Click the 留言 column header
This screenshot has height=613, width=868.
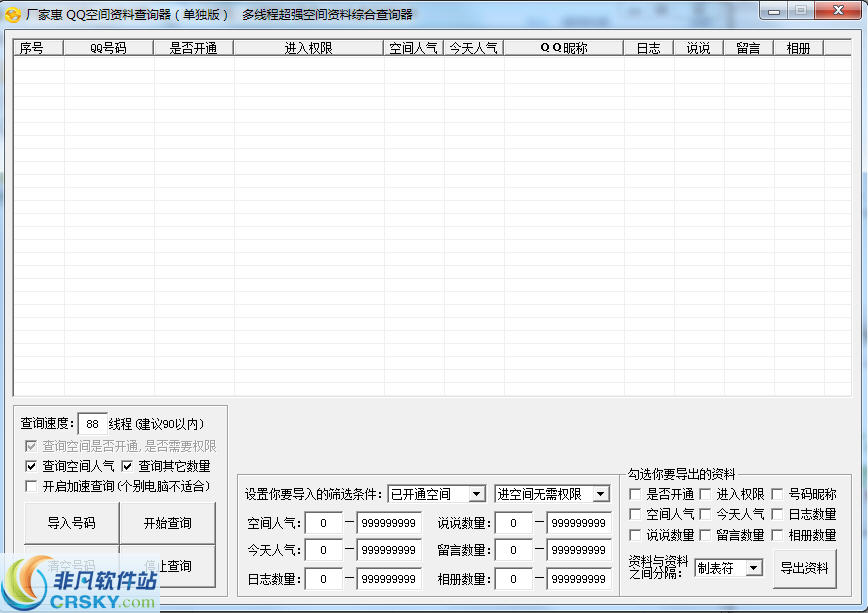(x=748, y=48)
